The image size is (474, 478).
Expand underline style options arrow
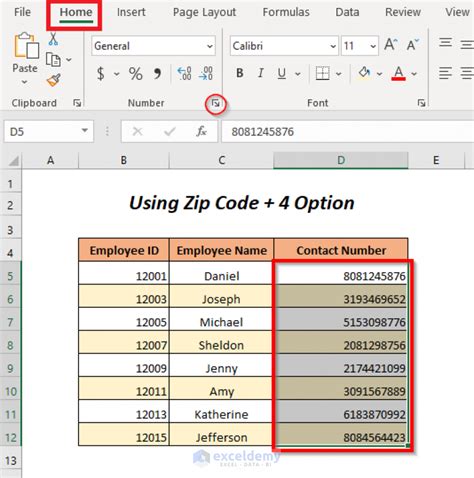(x=298, y=74)
